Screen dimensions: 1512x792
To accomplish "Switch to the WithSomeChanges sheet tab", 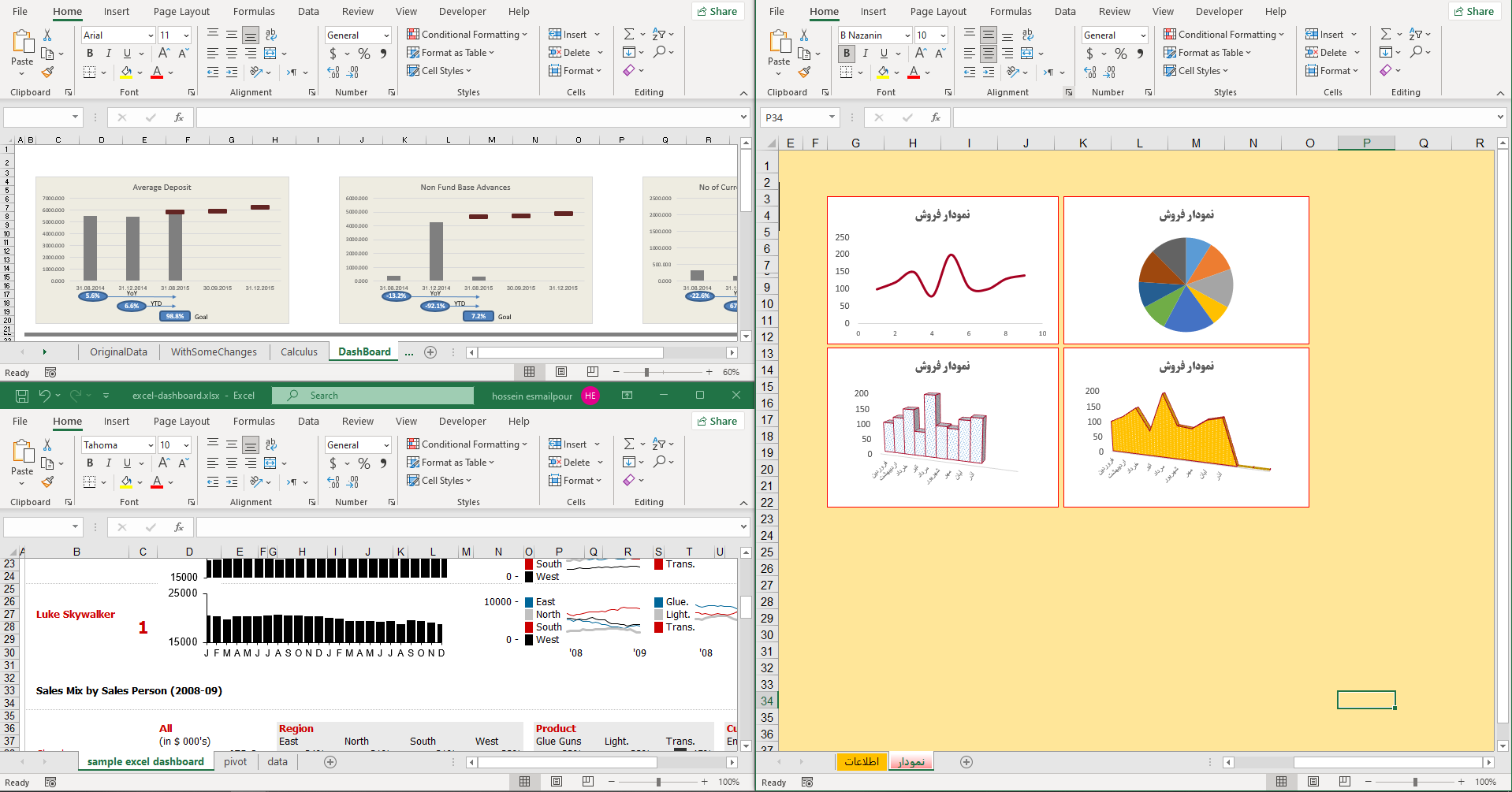I will pos(214,352).
